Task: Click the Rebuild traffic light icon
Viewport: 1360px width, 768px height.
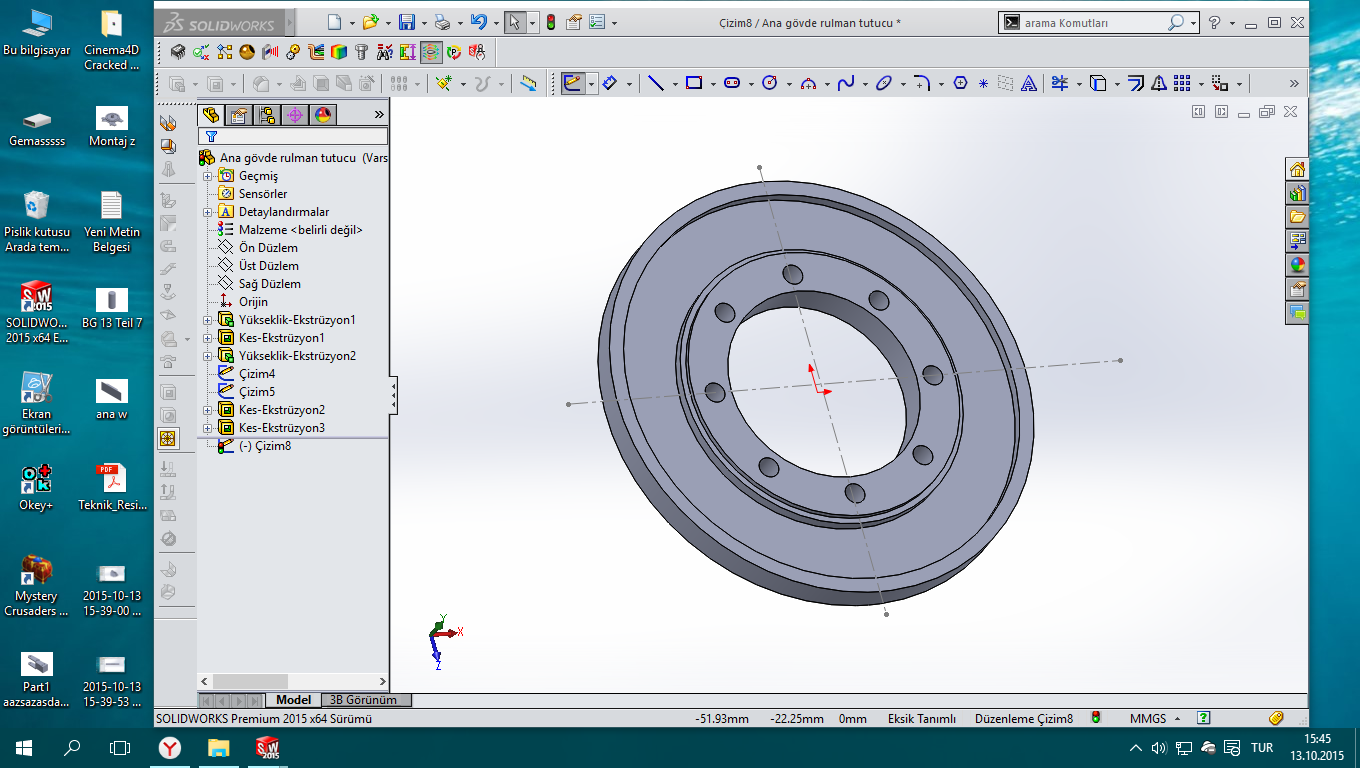Action: [551, 22]
